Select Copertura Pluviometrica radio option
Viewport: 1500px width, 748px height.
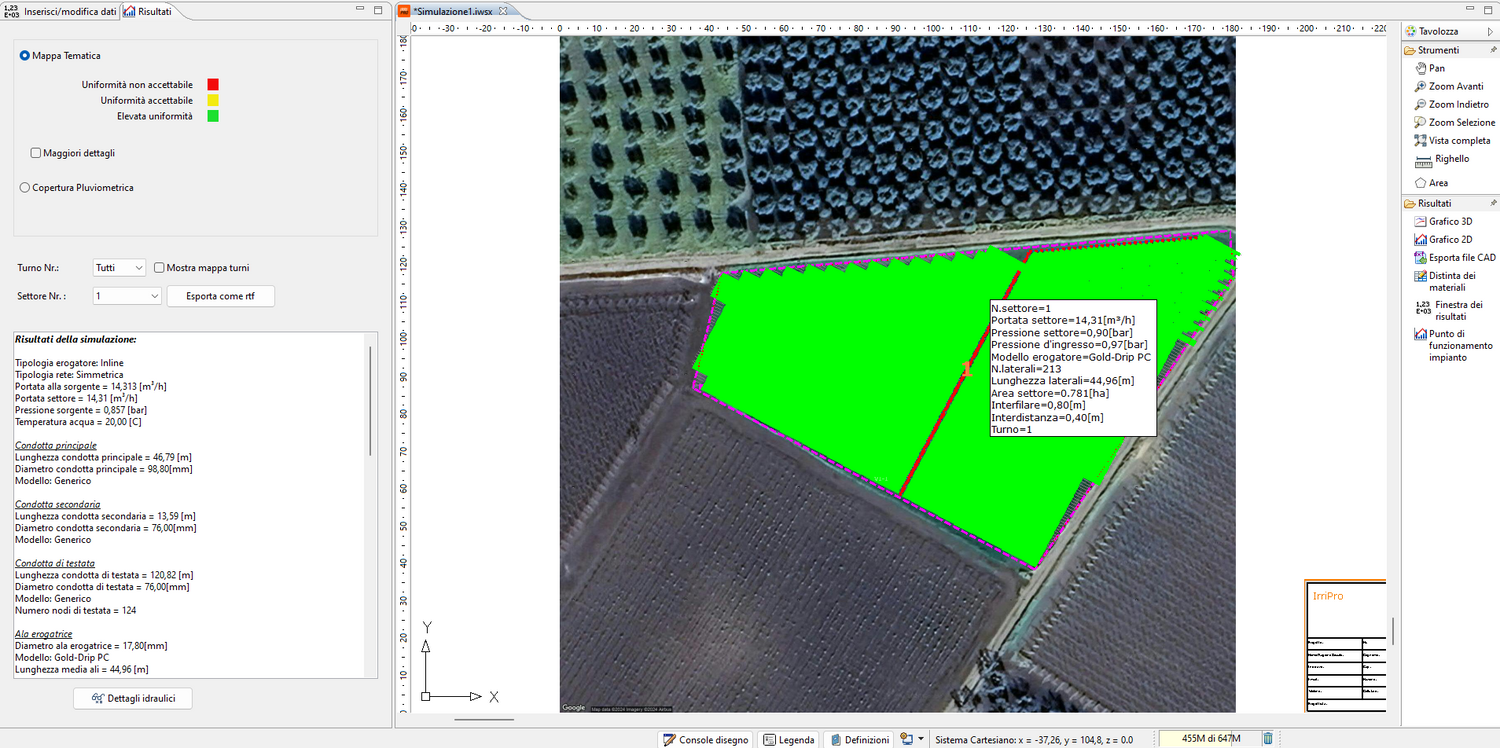point(25,187)
